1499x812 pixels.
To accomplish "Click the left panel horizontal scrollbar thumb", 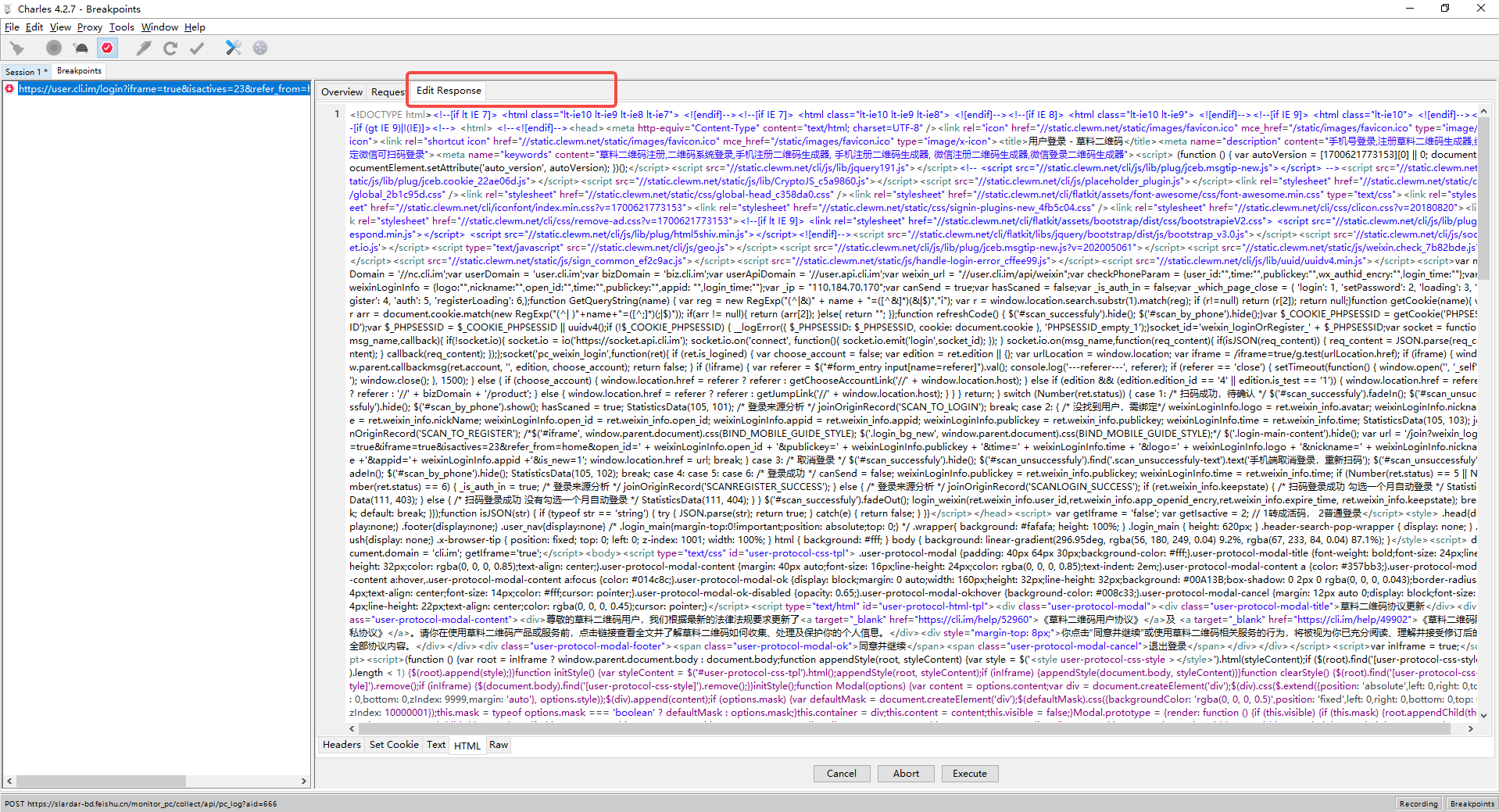I will [102, 781].
